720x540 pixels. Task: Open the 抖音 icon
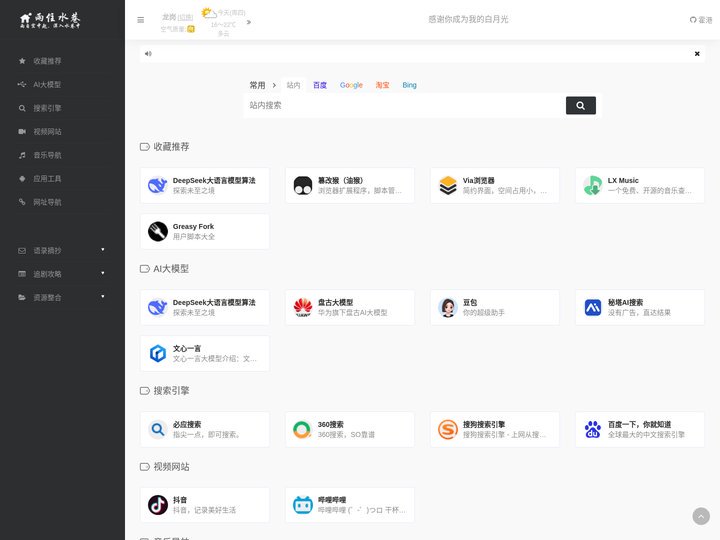point(158,505)
